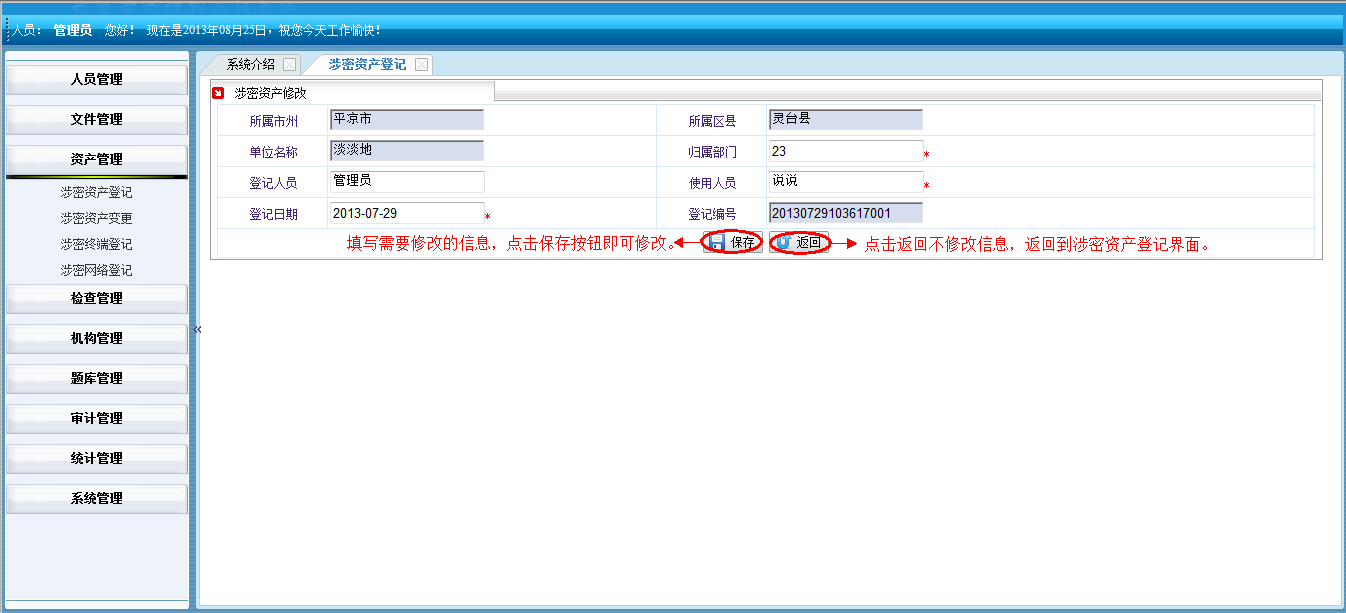Click the 保存 button to save changes
The width and height of the screenshot is (1346, 613).
733,242
